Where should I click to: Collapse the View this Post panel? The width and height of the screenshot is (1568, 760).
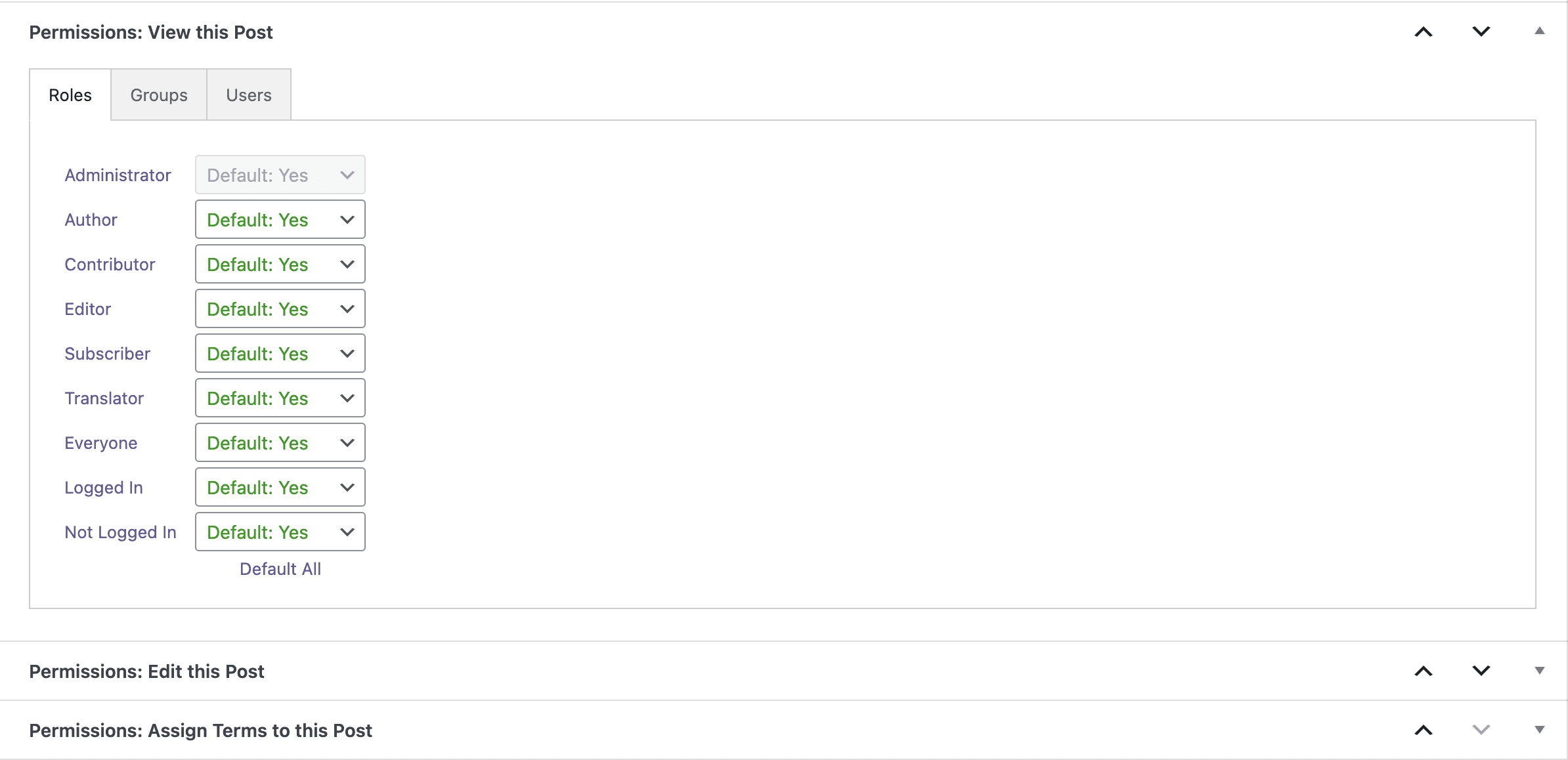point(1539,31)
